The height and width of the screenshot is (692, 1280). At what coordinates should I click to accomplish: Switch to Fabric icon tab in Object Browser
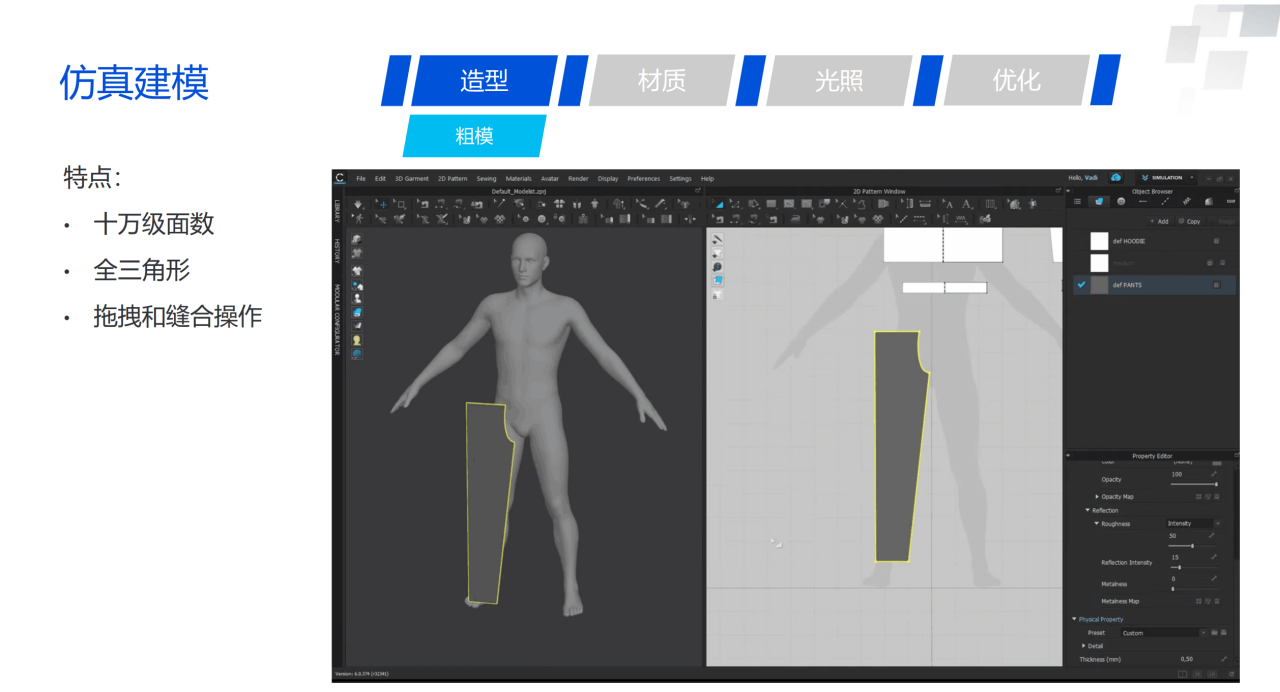pos(1099,201)
